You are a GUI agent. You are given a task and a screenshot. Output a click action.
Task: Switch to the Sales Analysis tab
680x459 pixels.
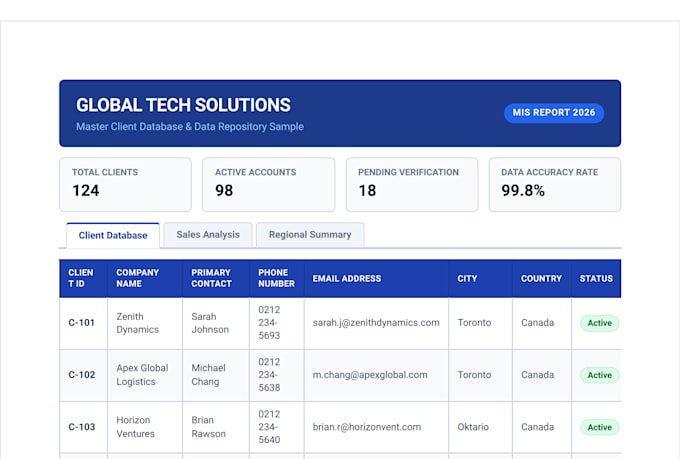(208, 235)
